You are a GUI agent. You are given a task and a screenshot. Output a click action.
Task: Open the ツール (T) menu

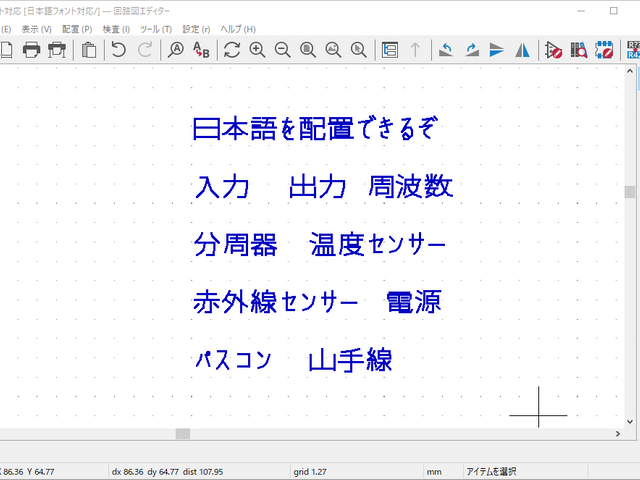point(156,29)
